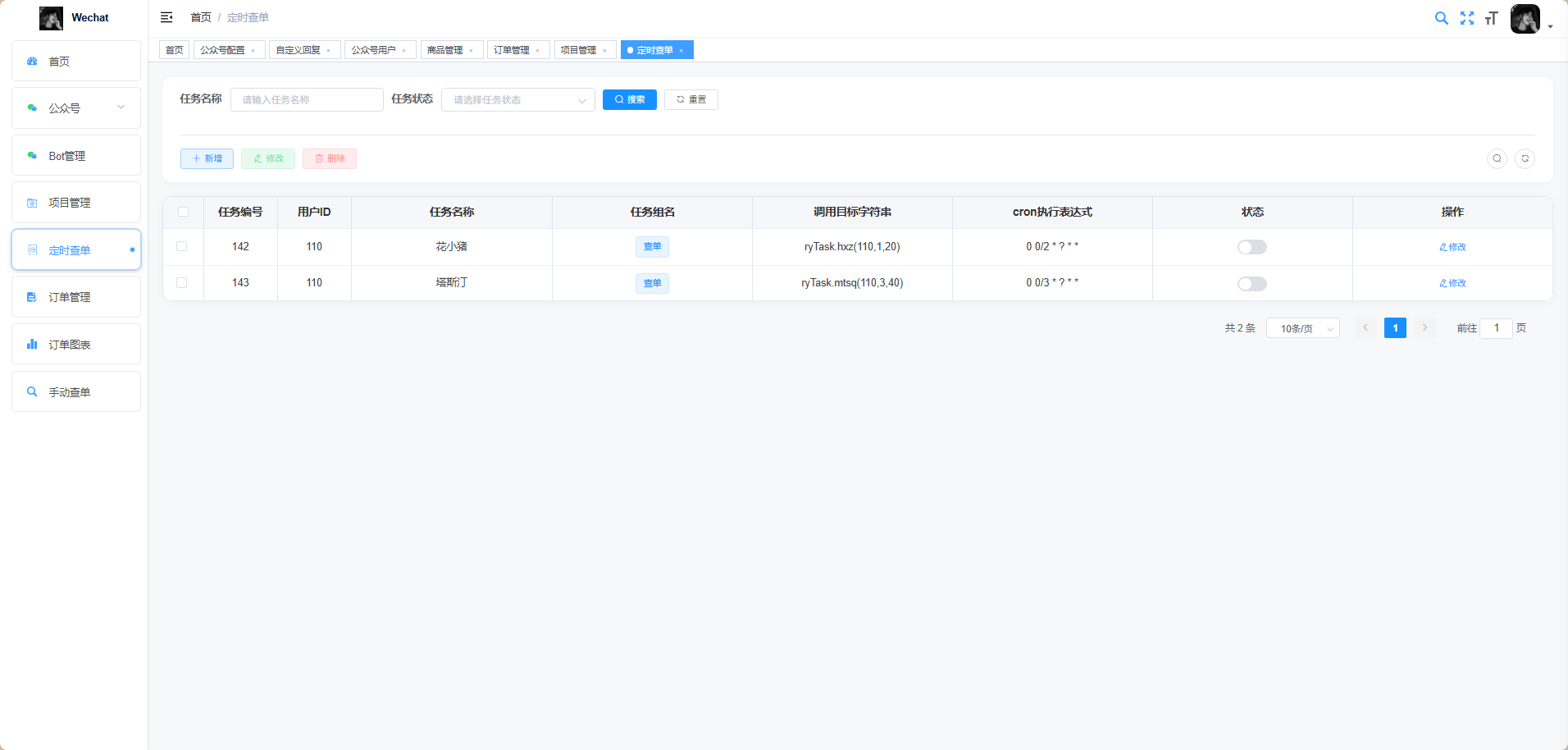Image resolution: width=1568 pixels, height=750 pixels.
Task: Click the sidebar collapse hamburger icon
Action: click(166, 17)
